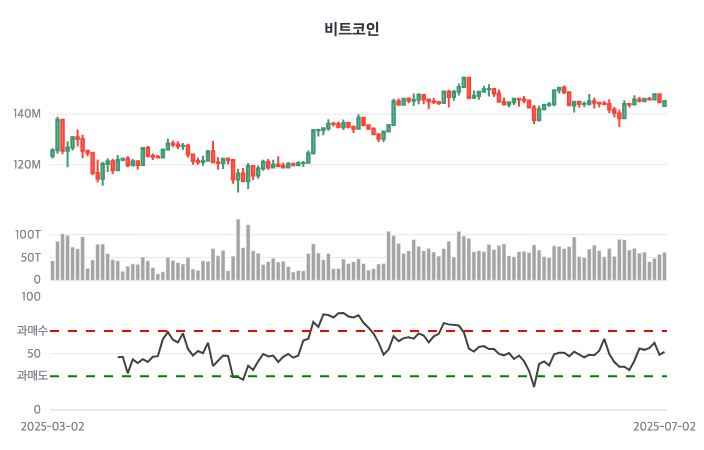This screenshot has height=450, width=704.
Task: Click the bottom 0 label of RSI axis
Action: (x=37, y=409)
